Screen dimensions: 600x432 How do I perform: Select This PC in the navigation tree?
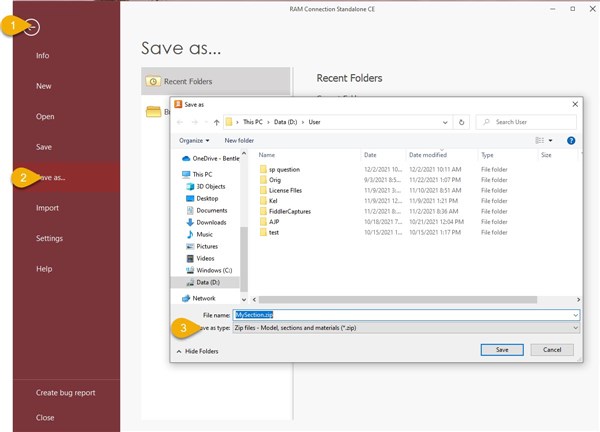coord(197,174)
